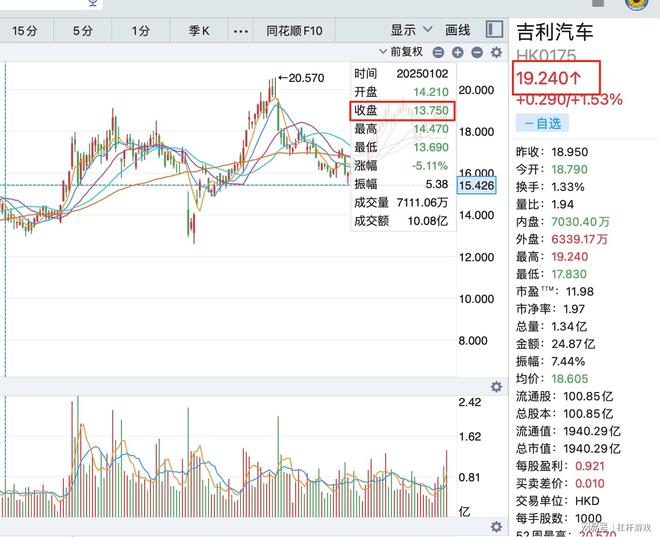This screenshot has width=660, height=537.
Task: Click the 20.000 price axis label
Action: (x=476, y=90)
